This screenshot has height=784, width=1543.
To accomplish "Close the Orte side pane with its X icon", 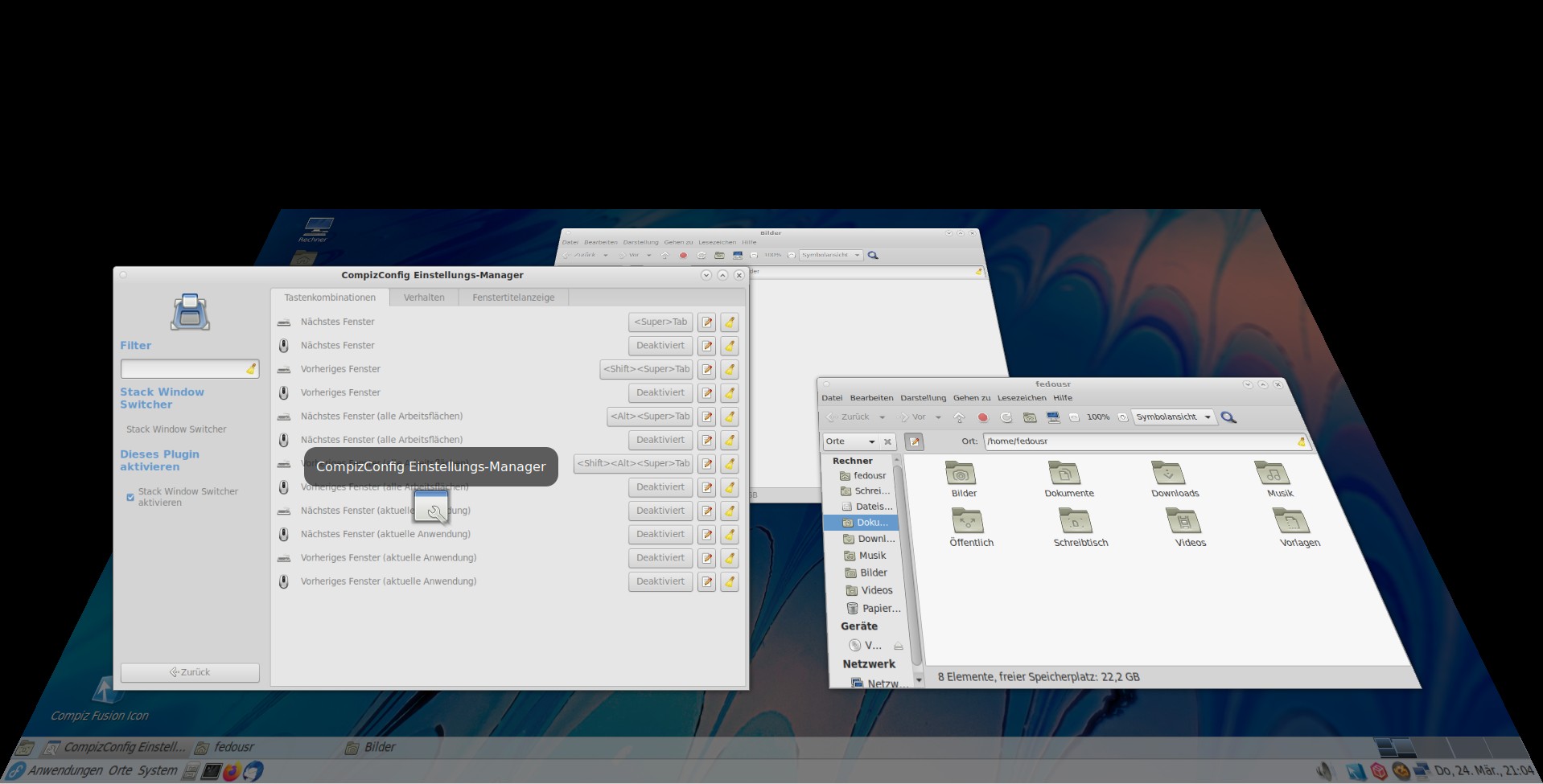I will (x=887, y=441).
